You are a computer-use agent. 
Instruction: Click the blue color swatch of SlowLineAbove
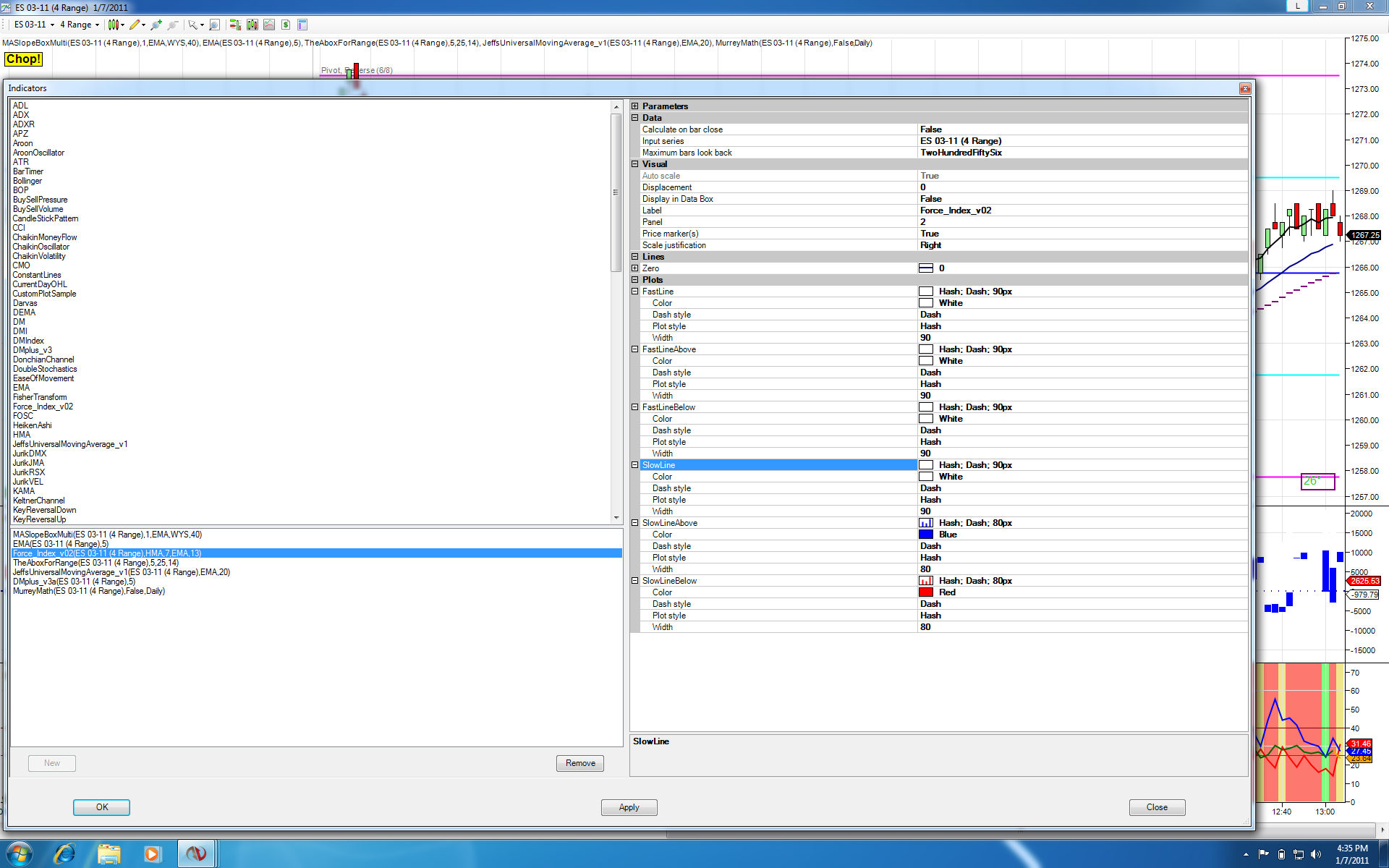tap(926, 535)
